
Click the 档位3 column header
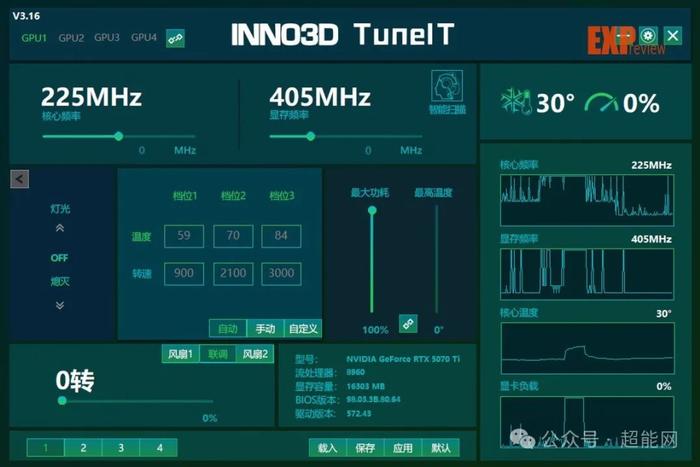pos(282,196)
